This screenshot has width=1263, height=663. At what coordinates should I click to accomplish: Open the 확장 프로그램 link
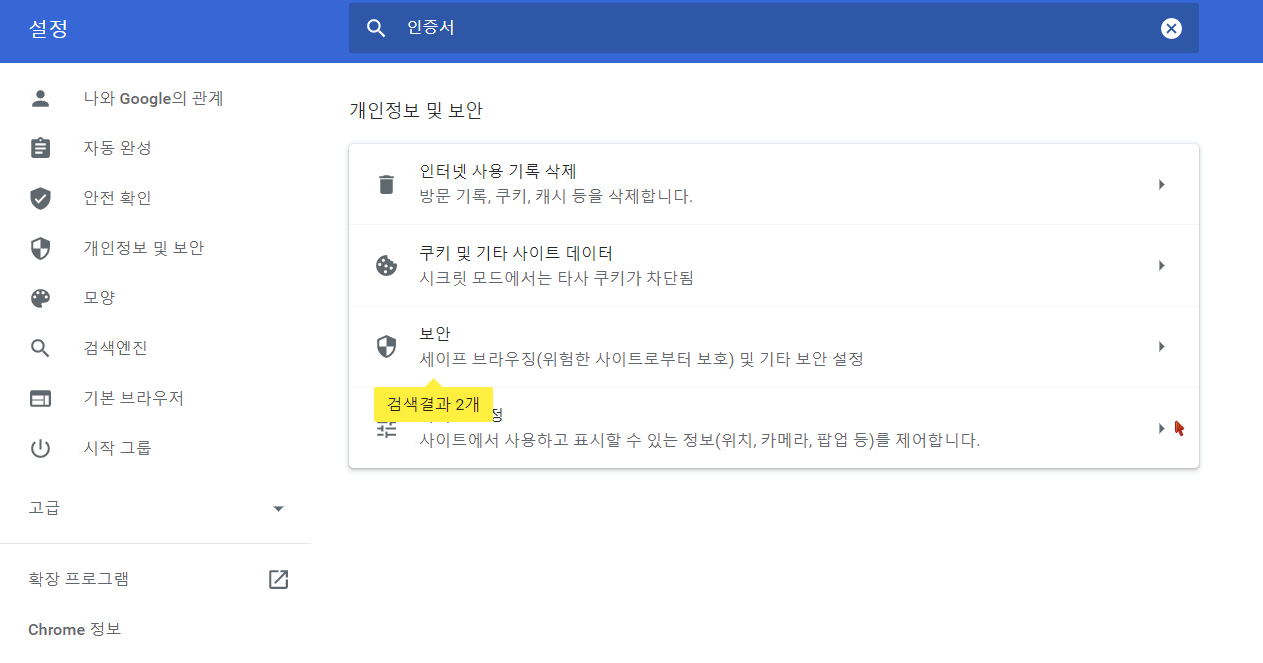click(78, 579)
